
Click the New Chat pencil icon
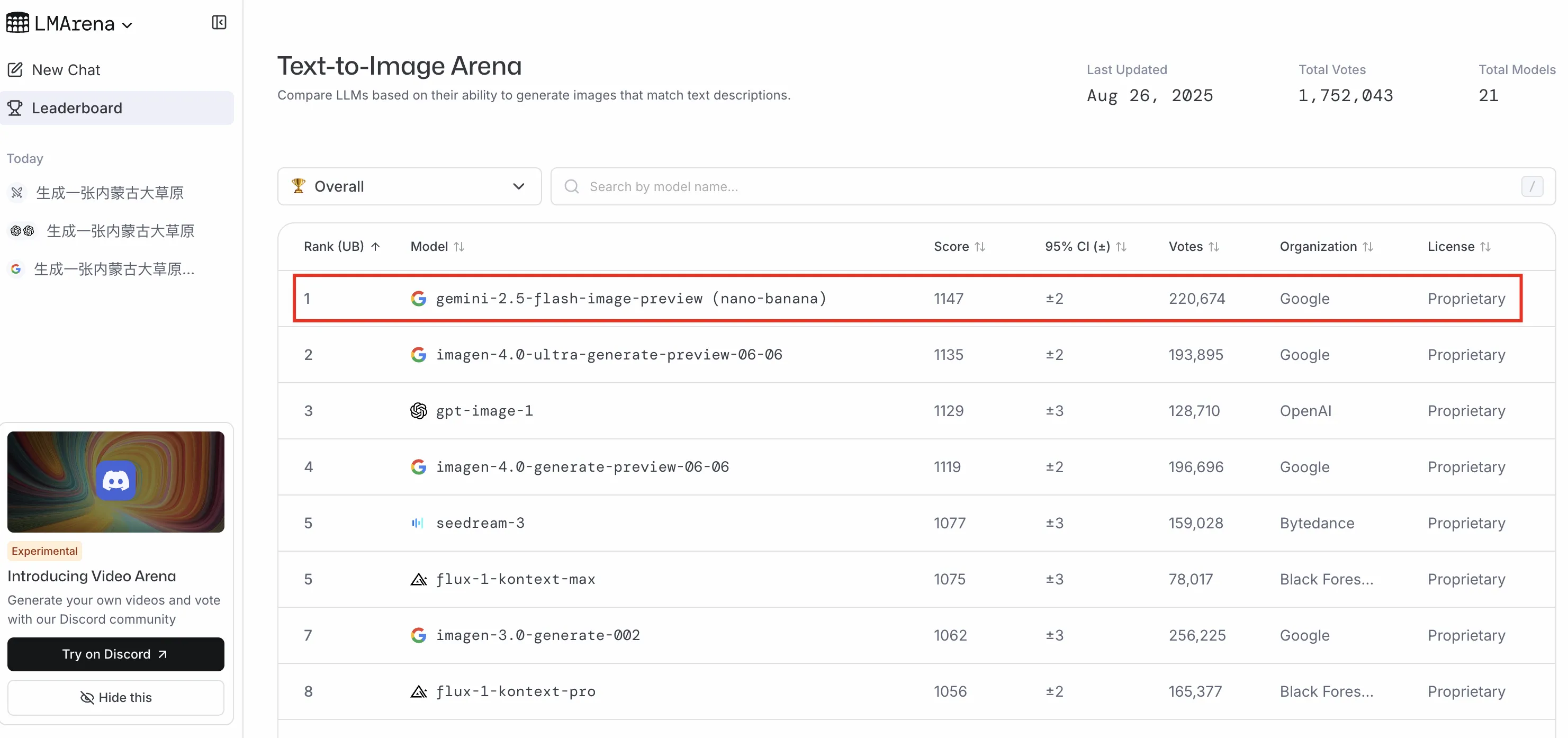[x=15, y=70]
